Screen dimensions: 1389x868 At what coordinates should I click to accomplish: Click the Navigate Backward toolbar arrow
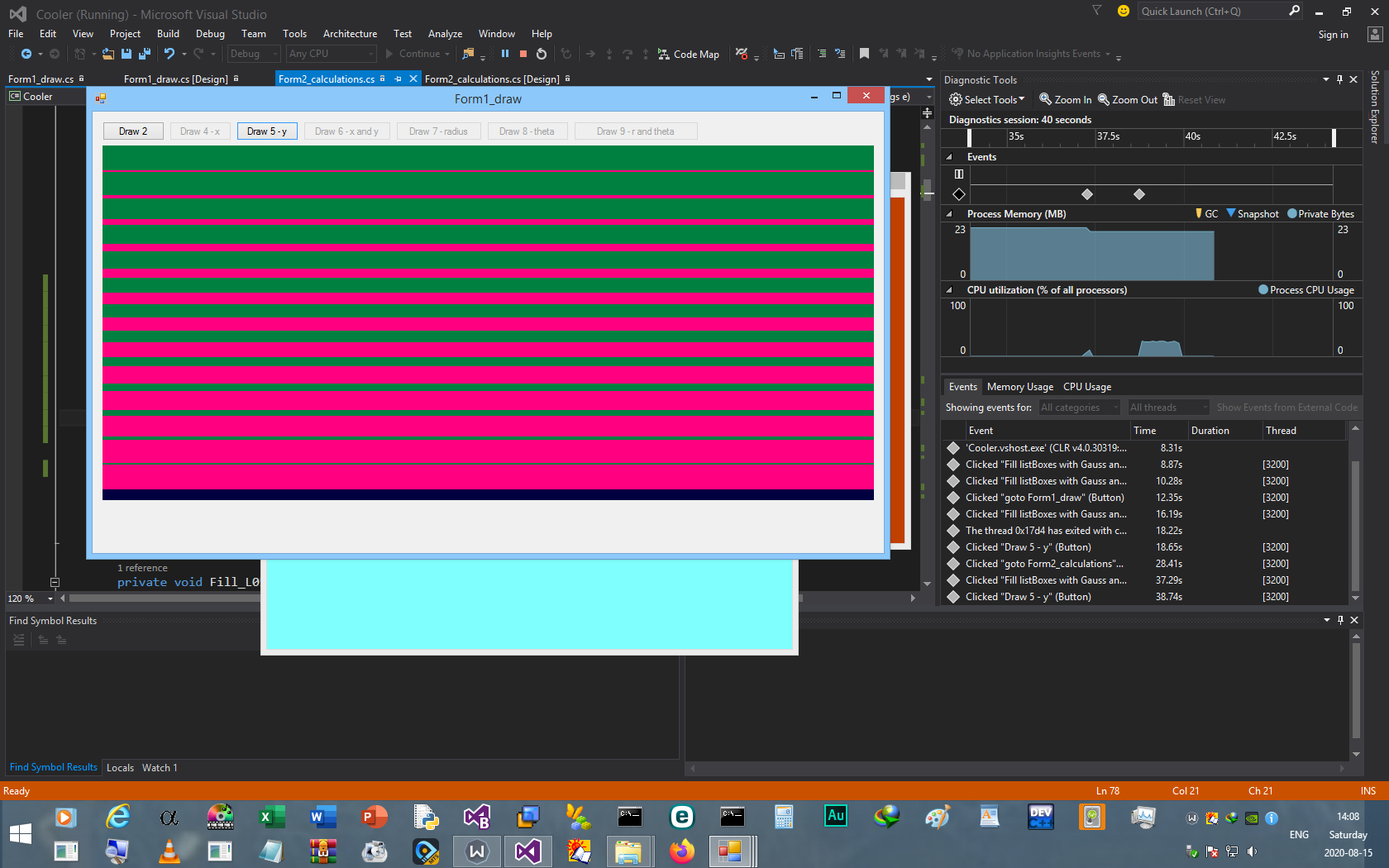click(x=26, y=54)
